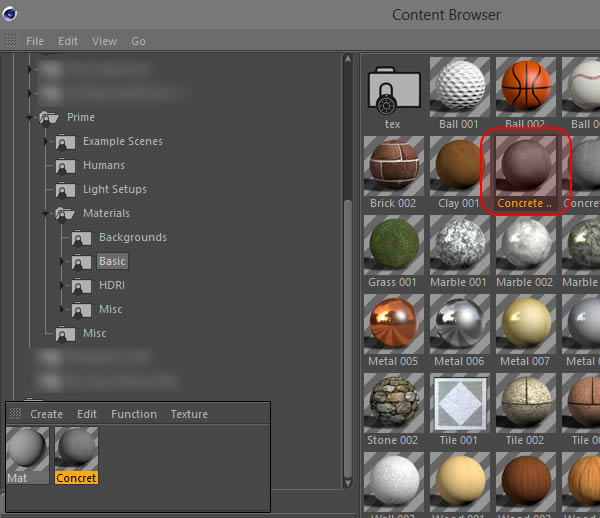Click the Light Setups folder icon

point(65,191)
